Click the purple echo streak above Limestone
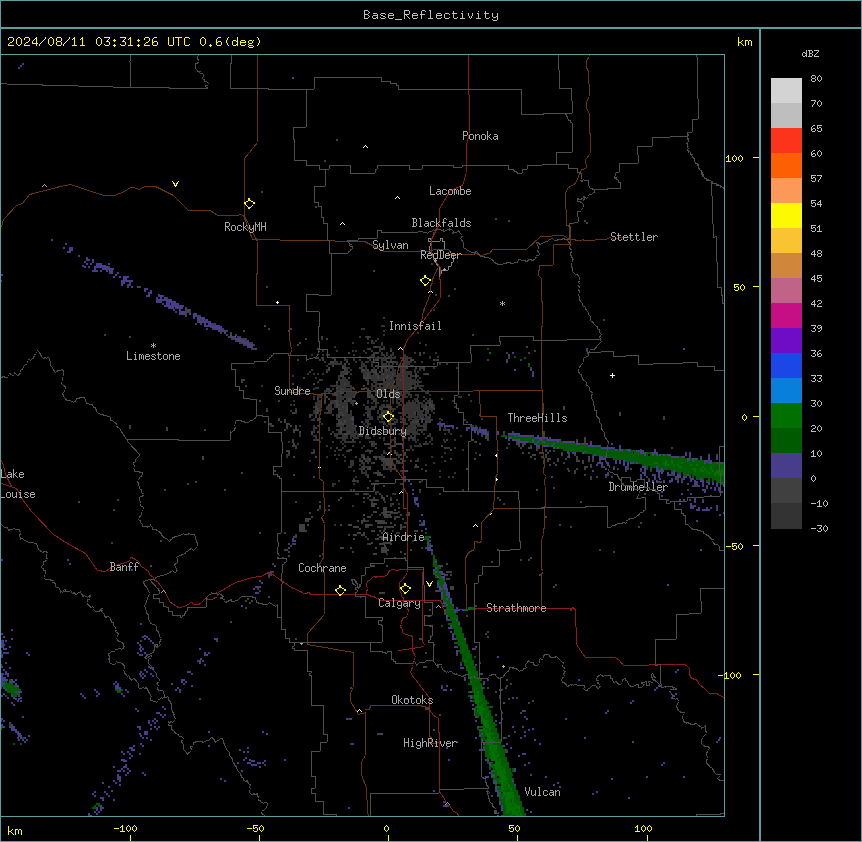 coord(159,297)
